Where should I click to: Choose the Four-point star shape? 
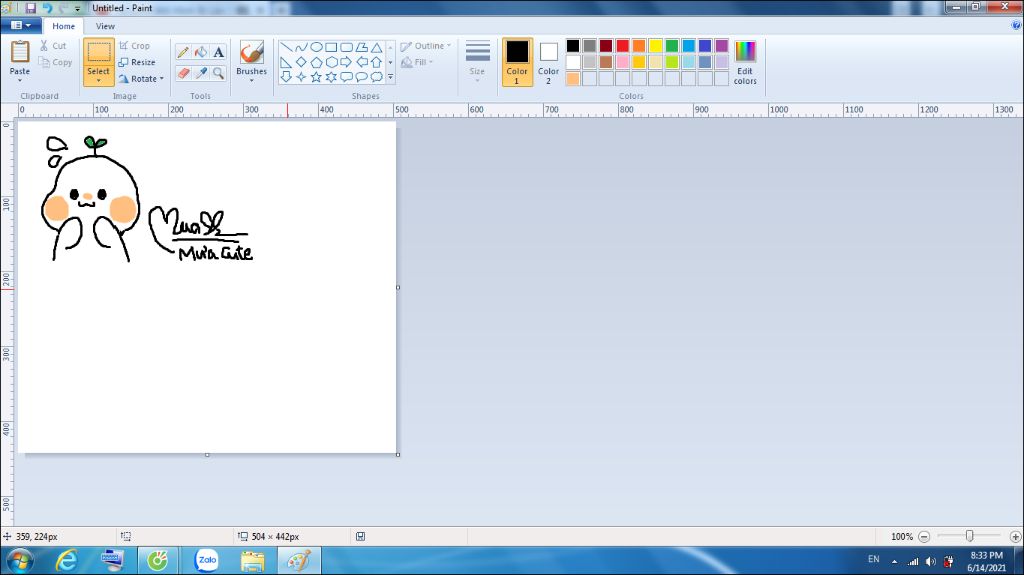[x=301, y=77]
